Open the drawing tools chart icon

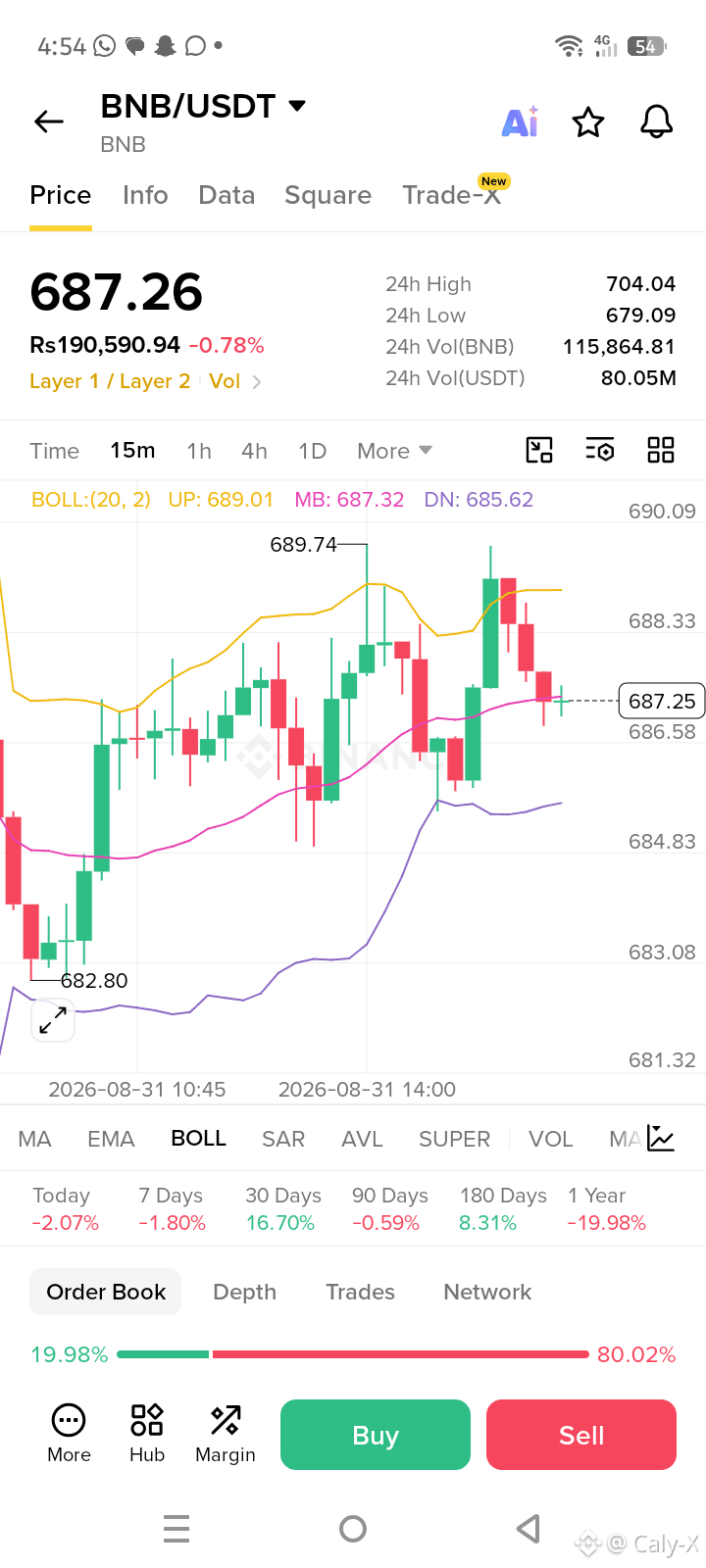tap(539, 450)
